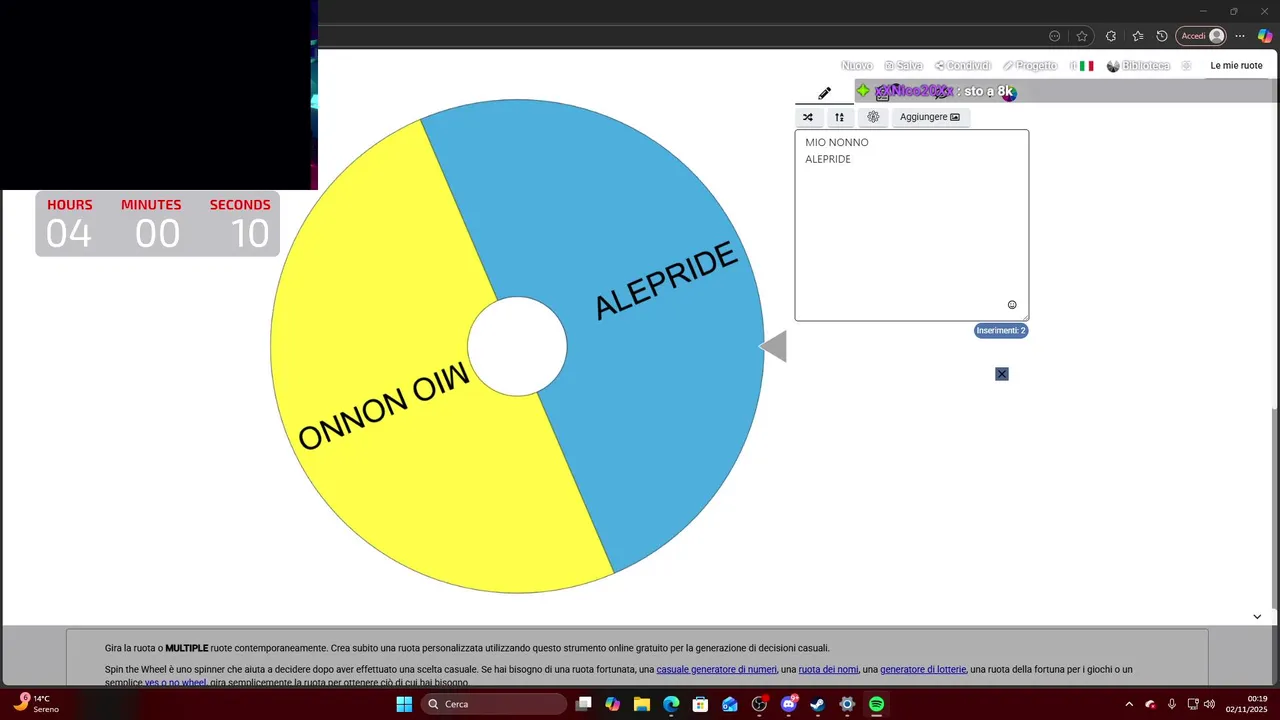Image resolution: width=1280 pixels, height=720 pixels.
Task: Follow the ruota dei nomi link
Action: [828, 670]
